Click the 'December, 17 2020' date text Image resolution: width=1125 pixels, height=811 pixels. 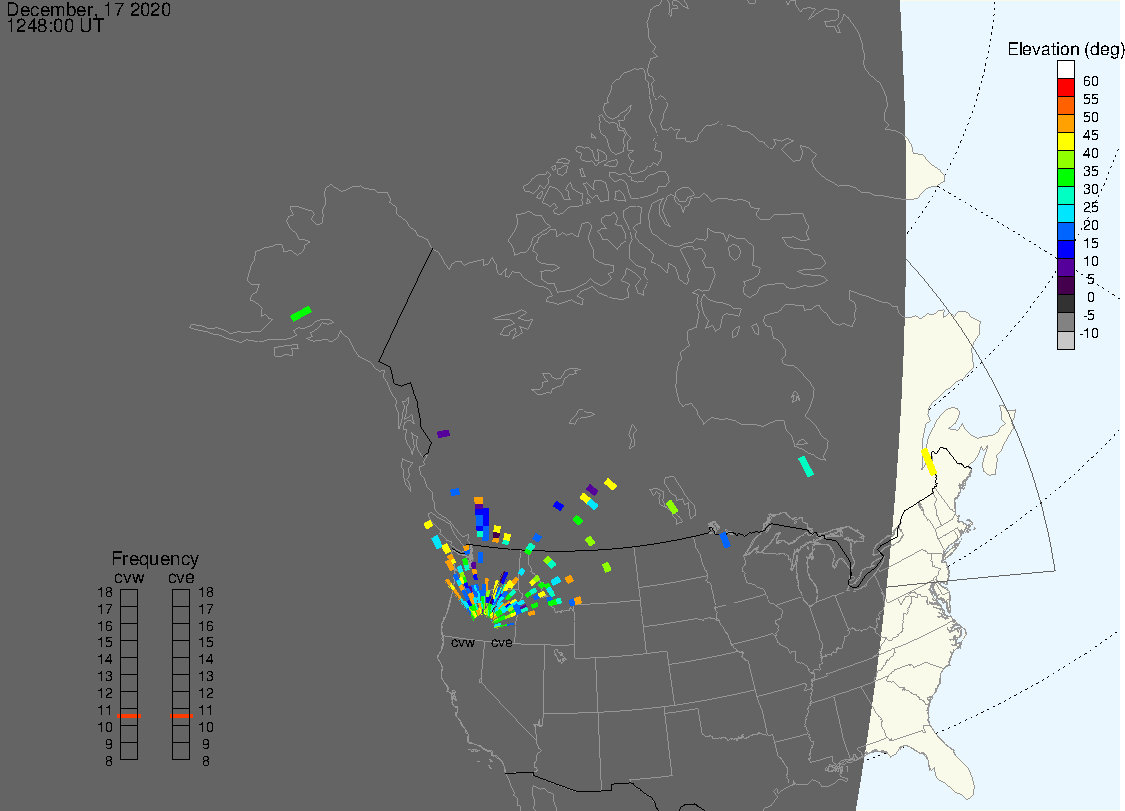88,9
